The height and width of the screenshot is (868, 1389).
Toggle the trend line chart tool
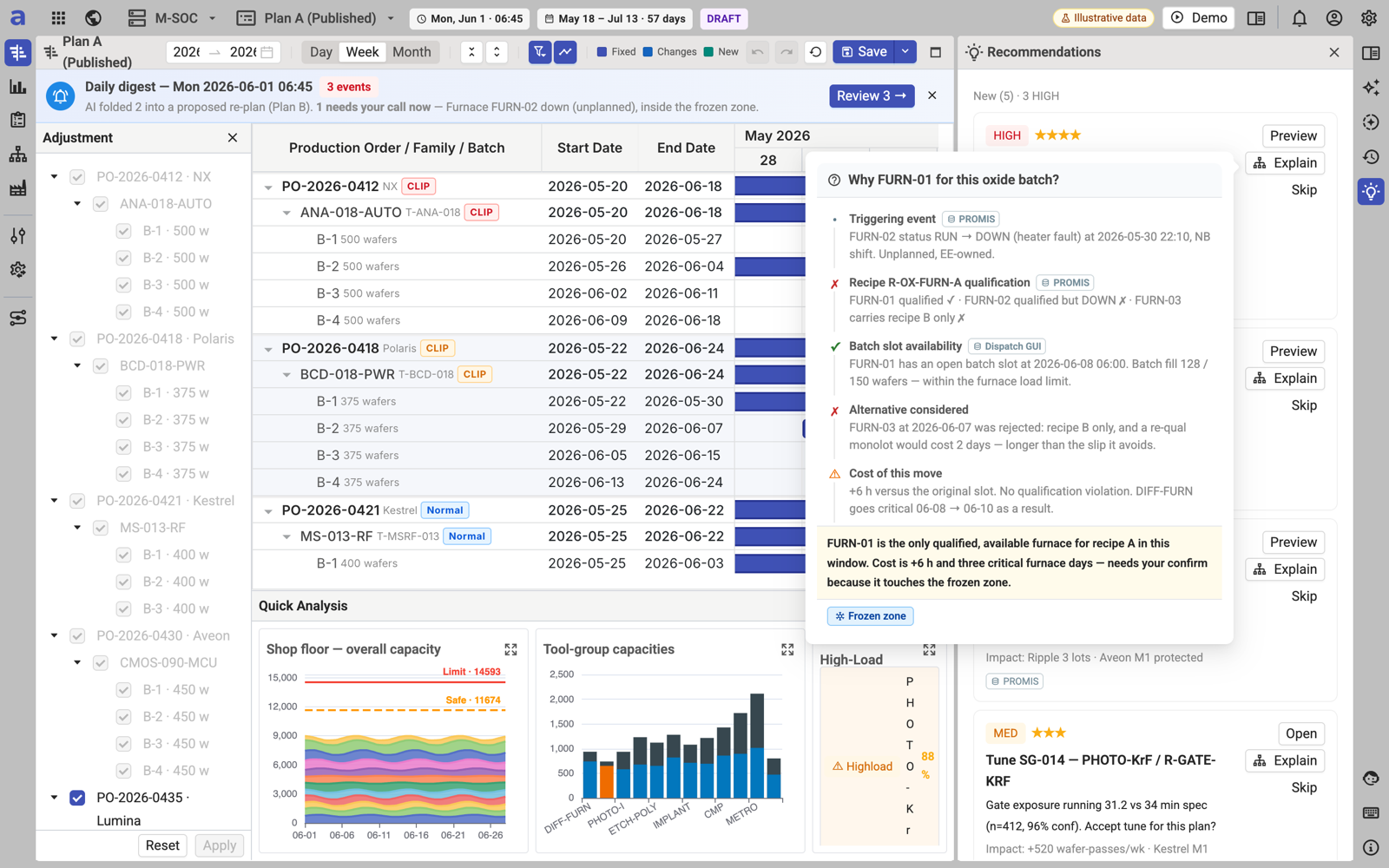pos(565,52)
